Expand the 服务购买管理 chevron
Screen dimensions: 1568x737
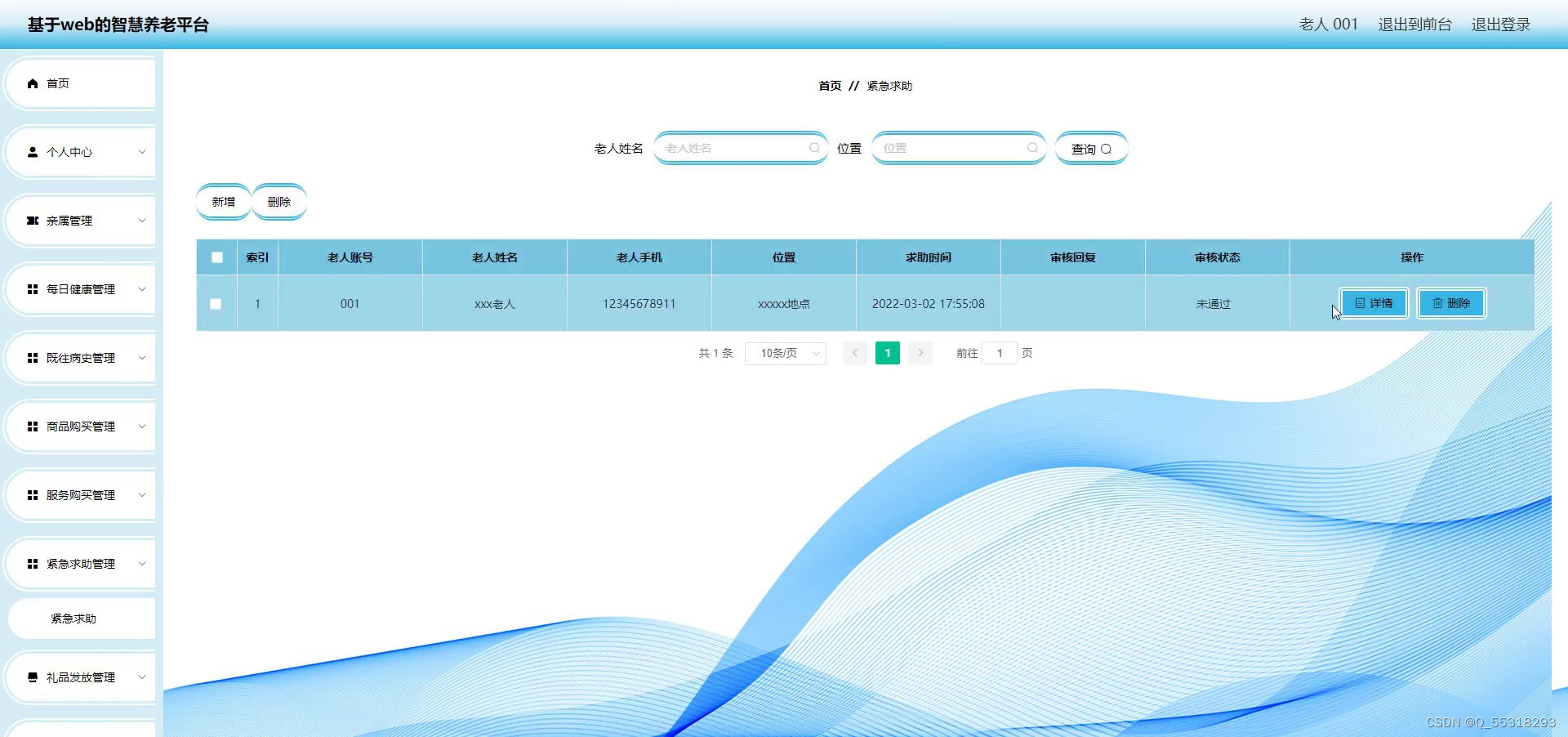pyautogui.click(x=142, y=495)
